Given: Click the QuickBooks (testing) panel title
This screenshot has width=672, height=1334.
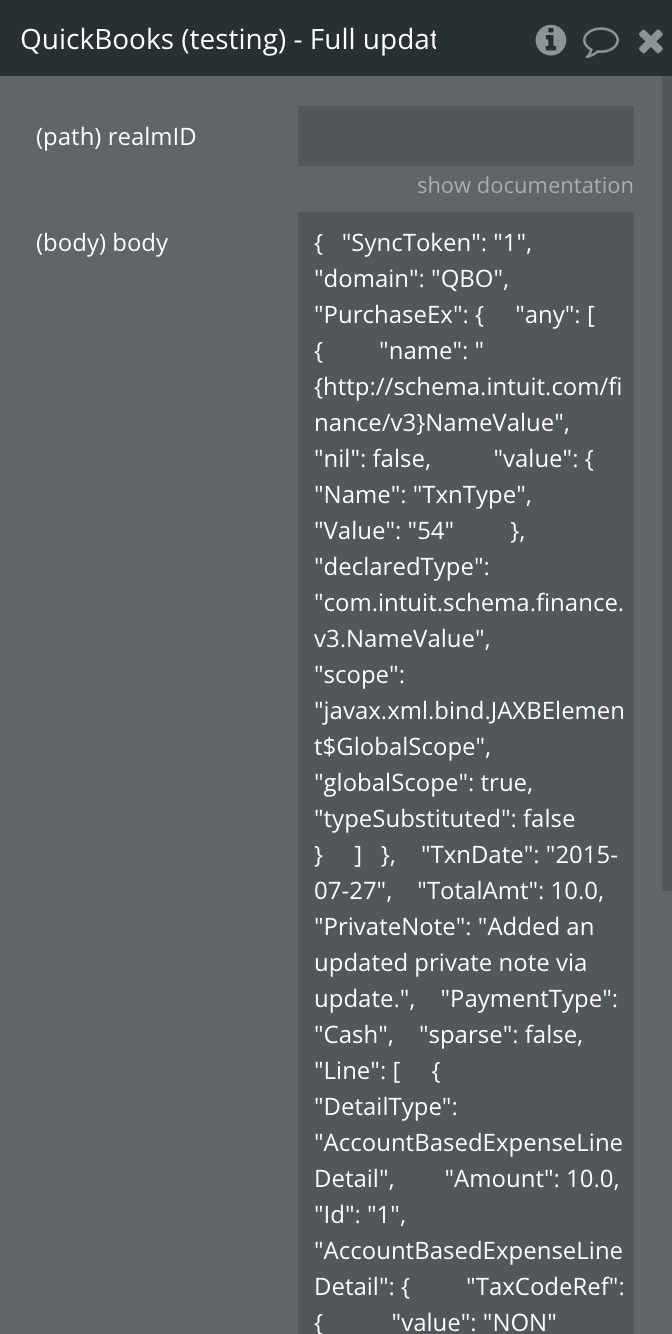Looking at the screenshot, I should pyautogui.click(x=228, y=40).
